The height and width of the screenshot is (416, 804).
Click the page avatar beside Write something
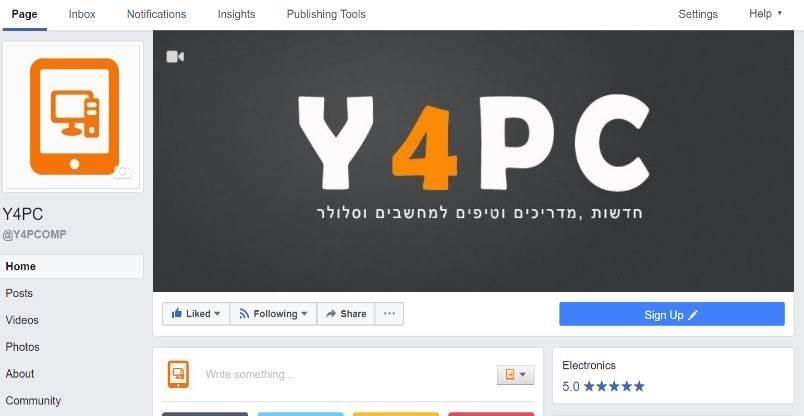pyautogui.click(x=178, y=374)
